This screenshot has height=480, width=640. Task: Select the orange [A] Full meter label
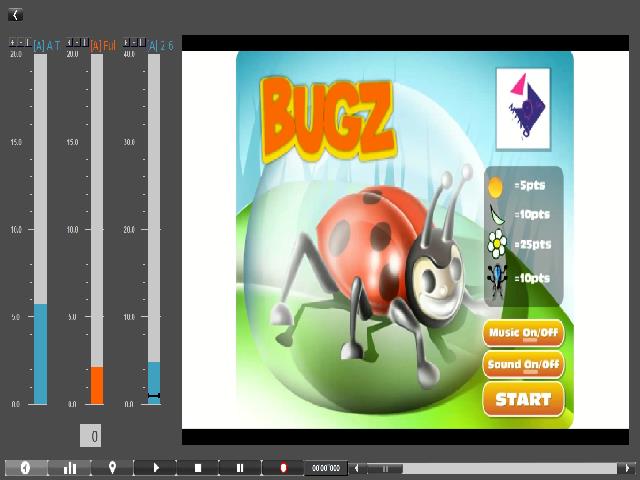(103, 46)
